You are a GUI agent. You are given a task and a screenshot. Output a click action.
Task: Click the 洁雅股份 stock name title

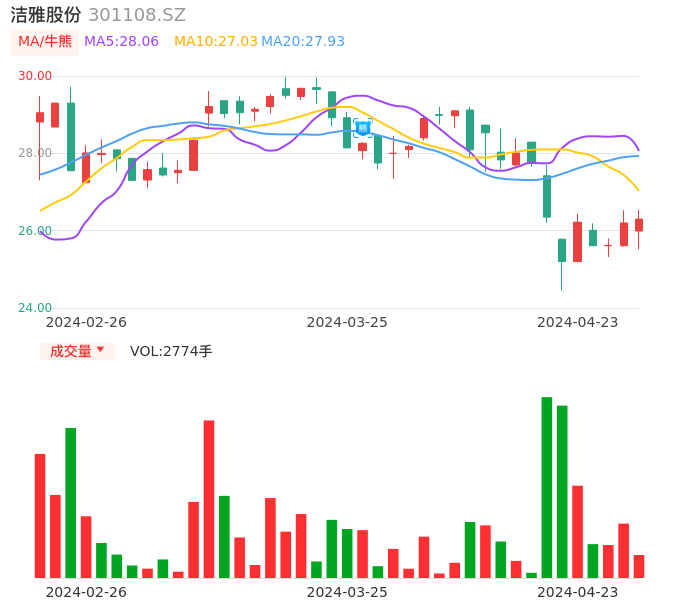pyautogui.click(x=45, y=15)
